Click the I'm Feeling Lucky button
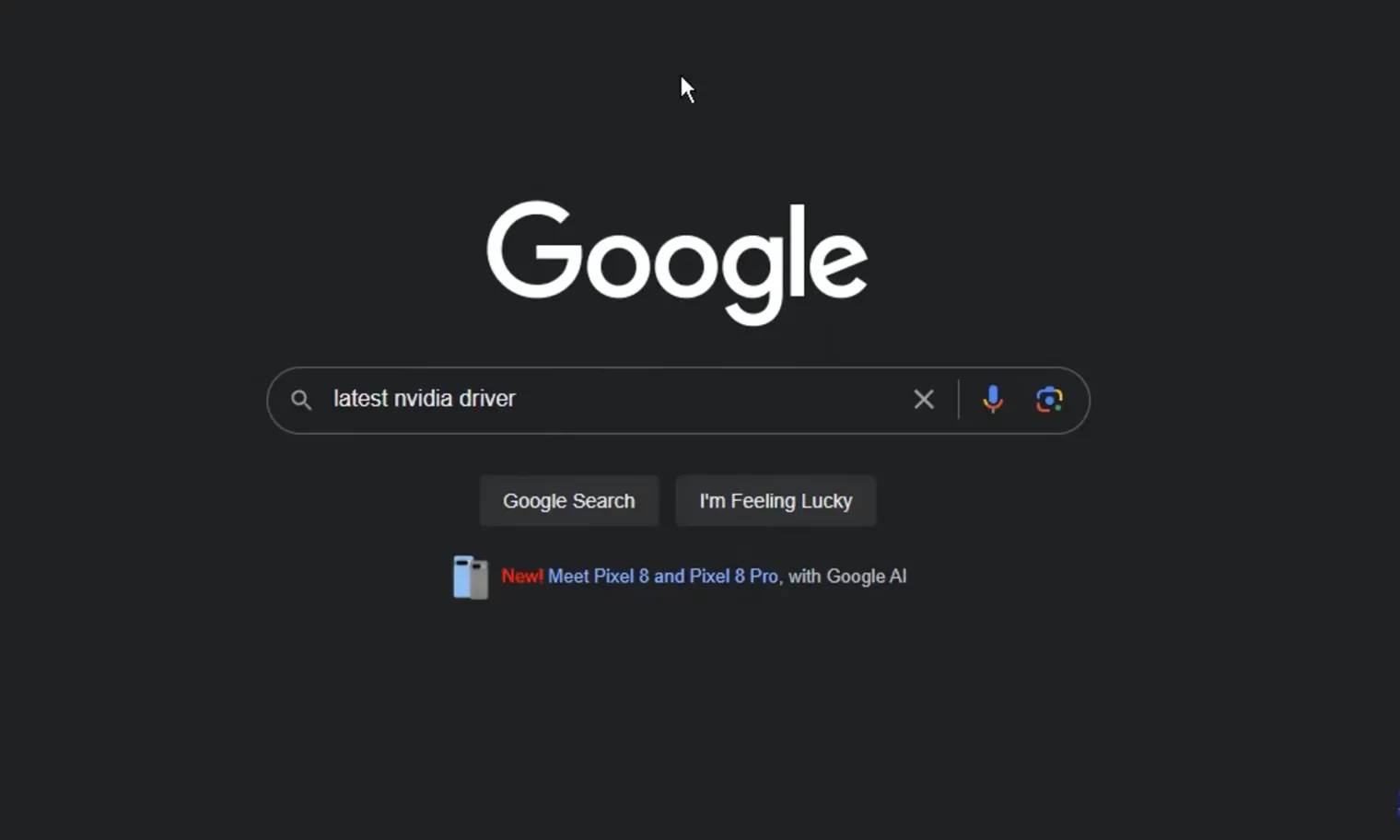 coord(776,501)
